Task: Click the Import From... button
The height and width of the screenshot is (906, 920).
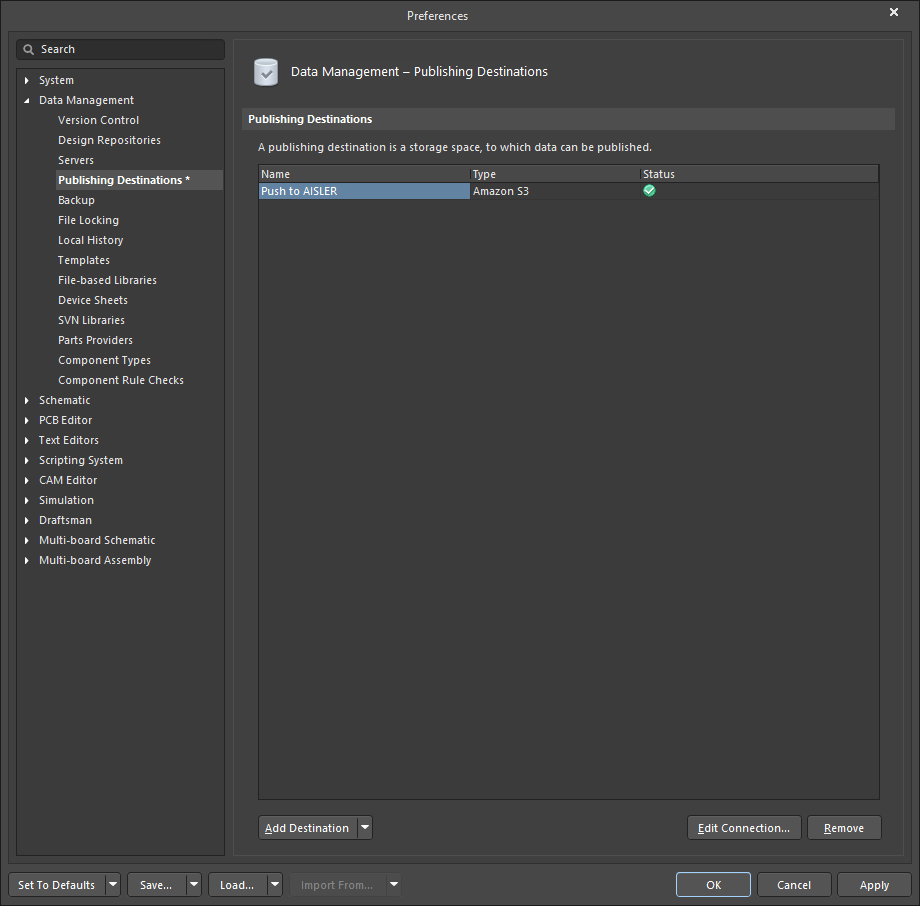Action: click(x=337, y=884)
